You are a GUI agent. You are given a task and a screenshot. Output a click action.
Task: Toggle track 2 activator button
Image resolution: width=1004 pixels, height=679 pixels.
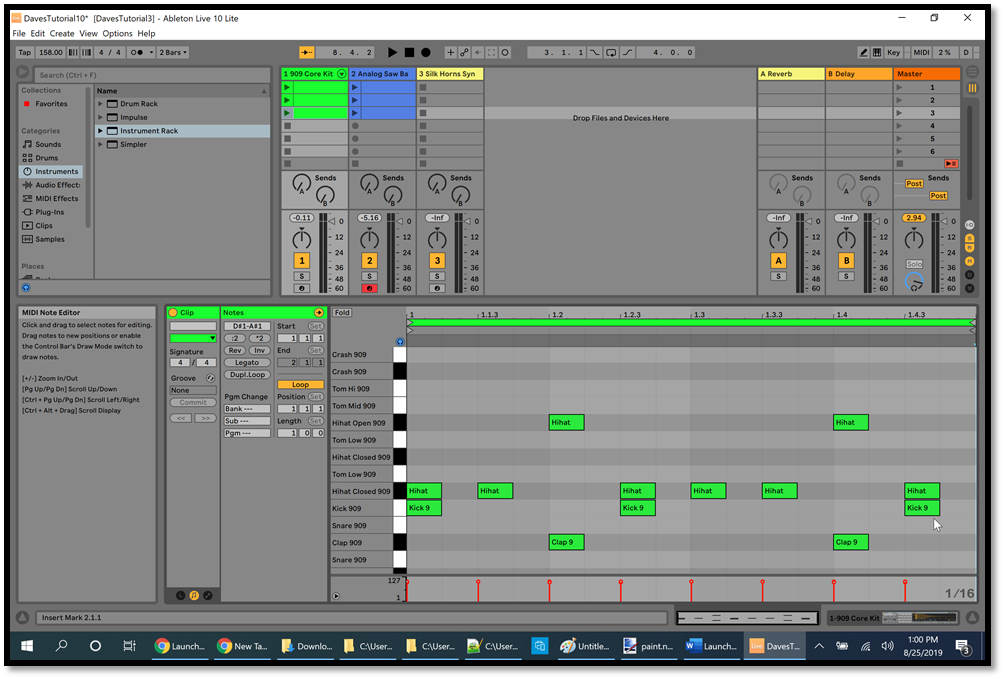tap(369, 260)
